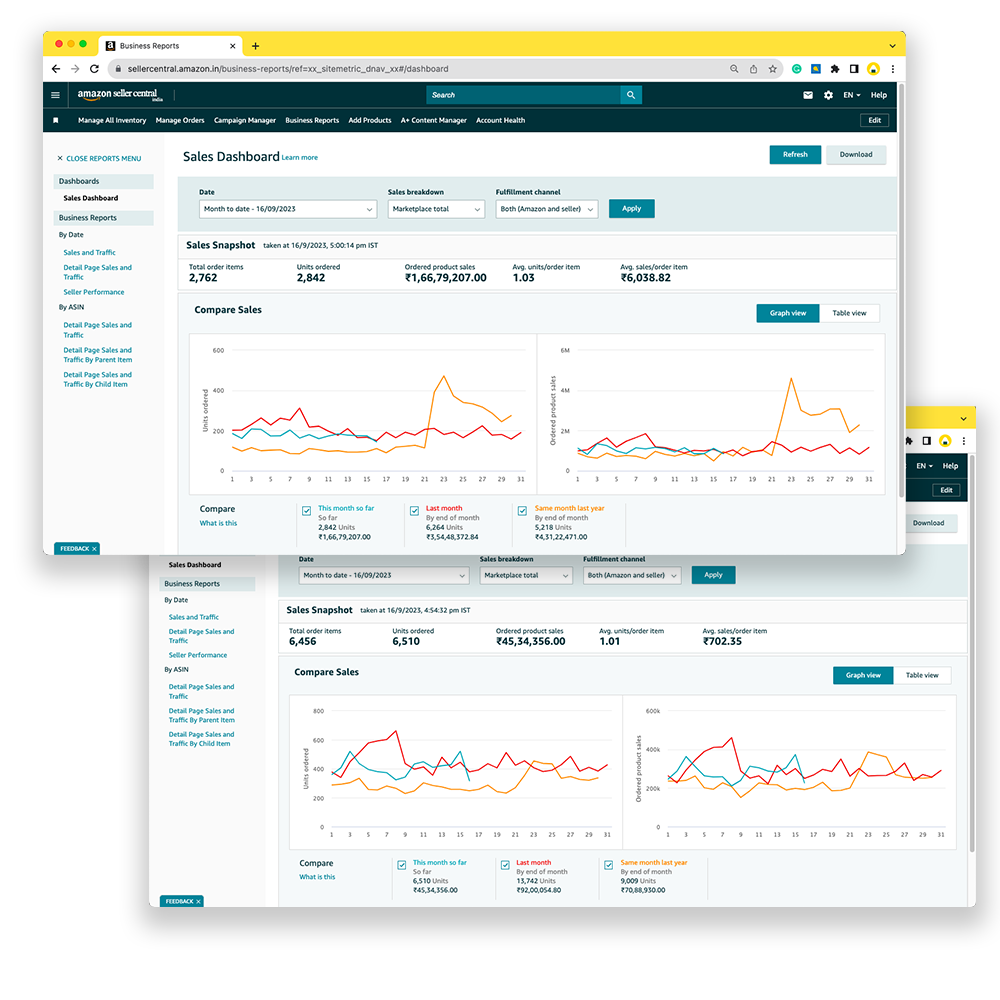Open the hamburger menu in front window

click(55, 95)
